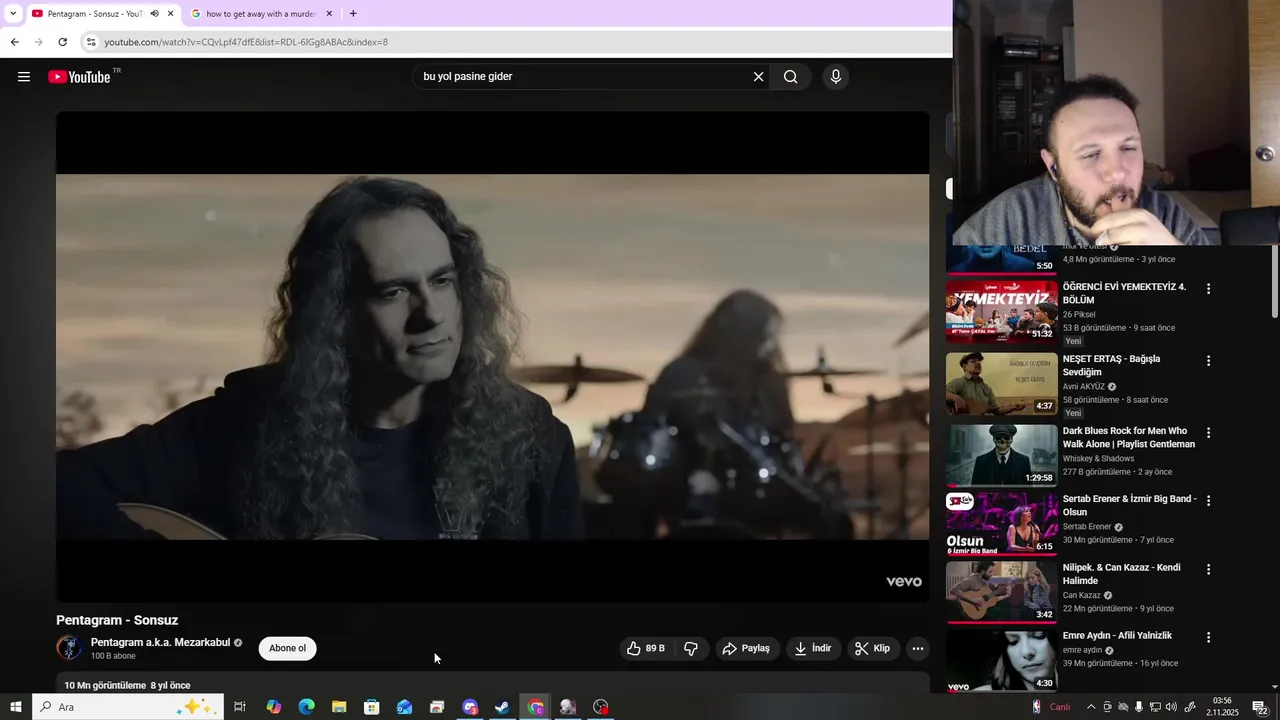Open Avni AKYÜZ channel link

pyautogui.click(x=1084, y=387)
